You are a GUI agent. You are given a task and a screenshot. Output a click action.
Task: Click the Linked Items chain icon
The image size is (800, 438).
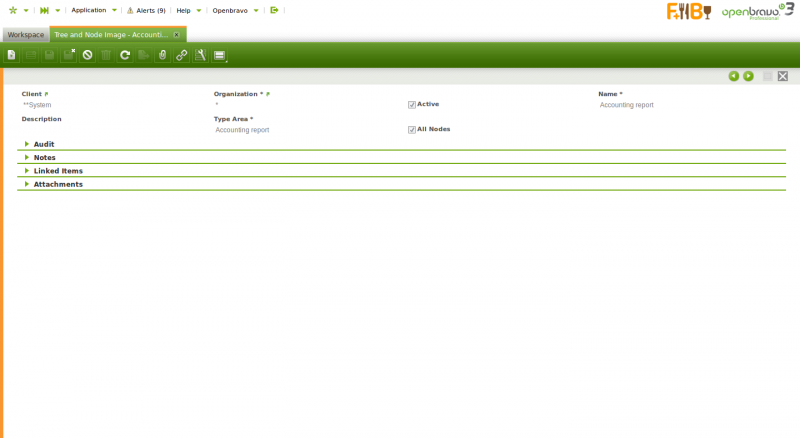click(x=182, y=55)
